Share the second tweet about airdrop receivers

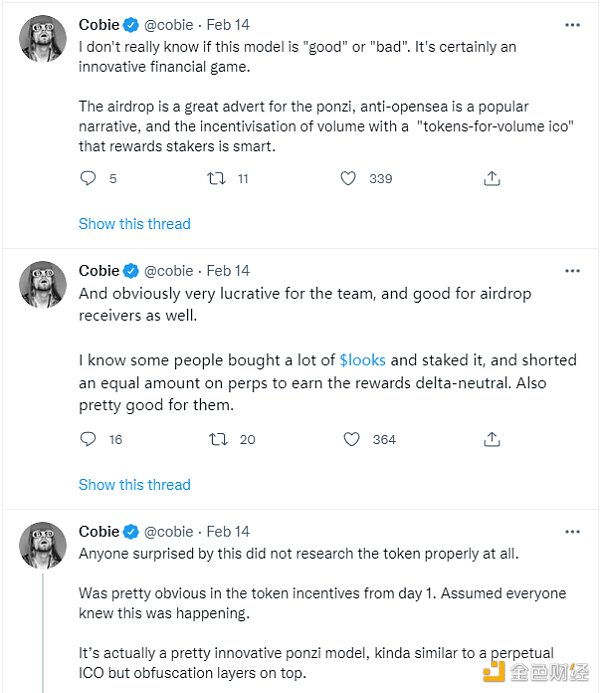pos(491,439)
